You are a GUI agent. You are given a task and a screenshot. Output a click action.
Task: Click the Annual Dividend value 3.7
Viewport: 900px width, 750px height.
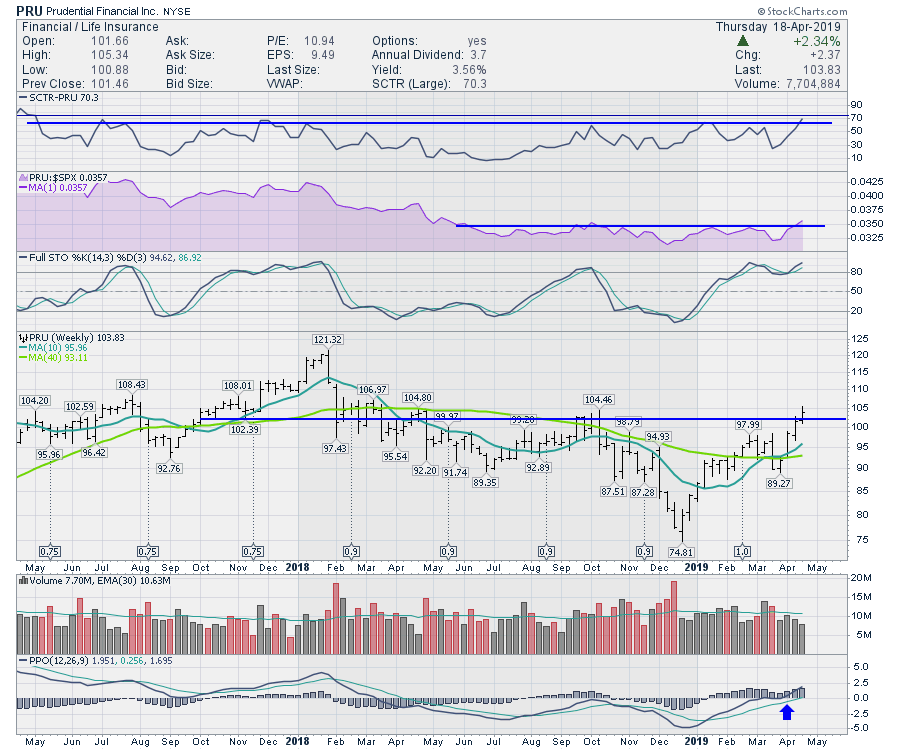click(x=478, y=55)
